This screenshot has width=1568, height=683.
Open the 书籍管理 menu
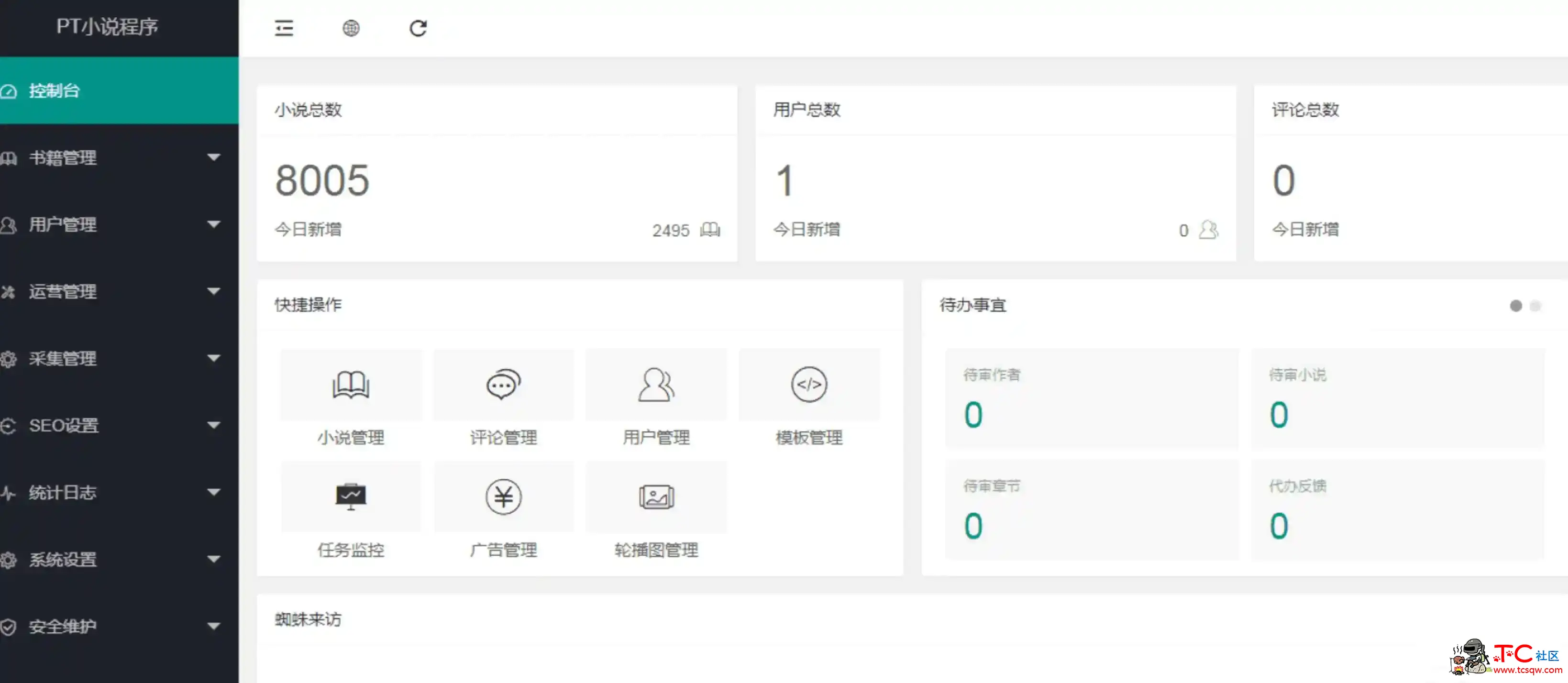click(x=119, y=158)
